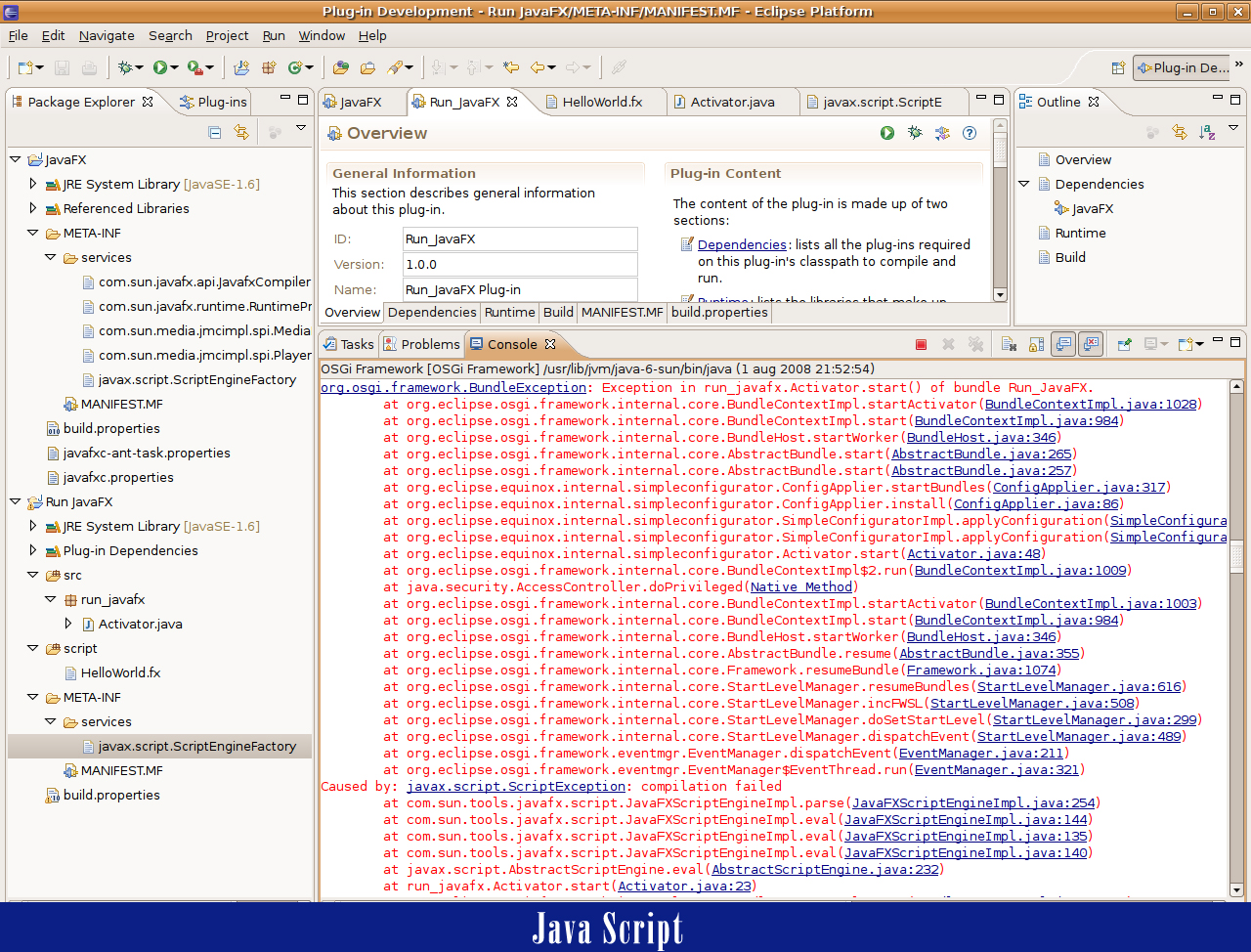1251x952 pixels.
Task: Click the javax.script.ScriptException link
Action: tap(516, 786)
